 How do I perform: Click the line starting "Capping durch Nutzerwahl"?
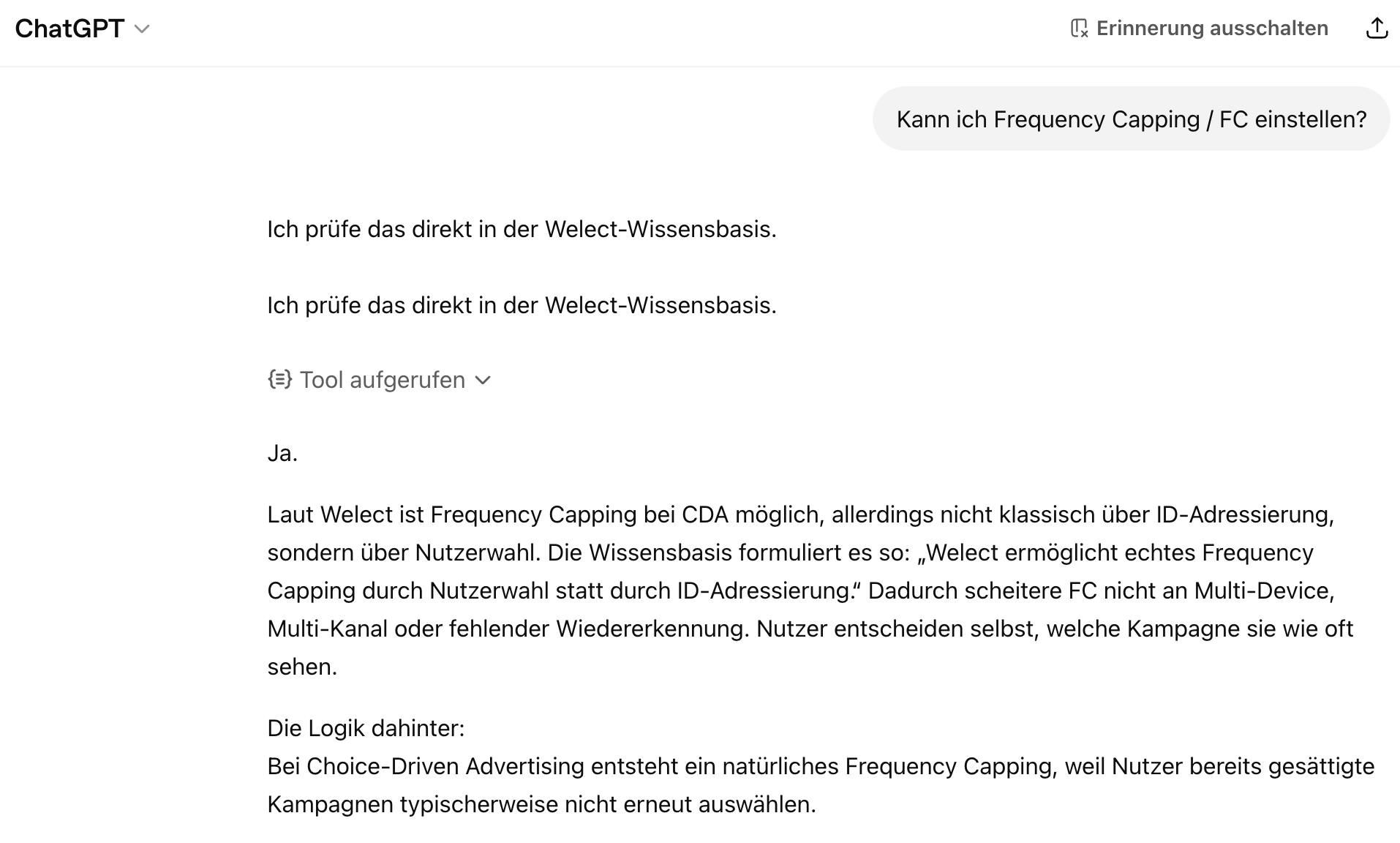pos(800,591)
